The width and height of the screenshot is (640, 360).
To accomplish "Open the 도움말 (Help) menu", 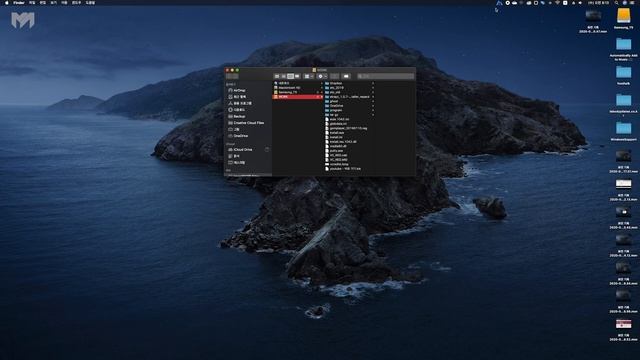I will pos(91,2).
